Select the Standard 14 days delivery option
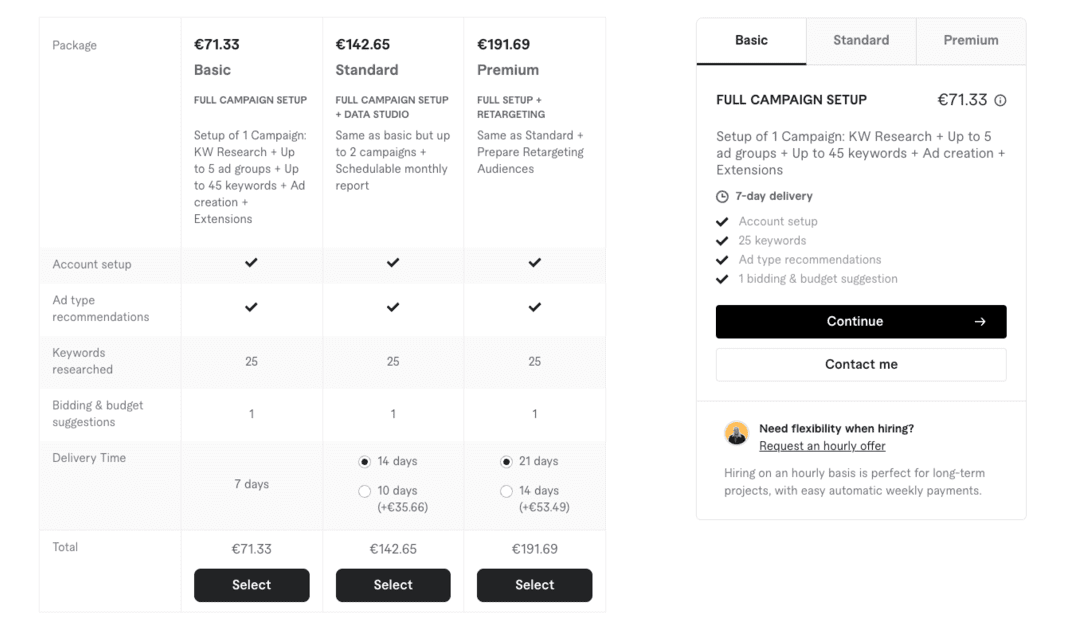1080x622 pixels. (365, 462)
